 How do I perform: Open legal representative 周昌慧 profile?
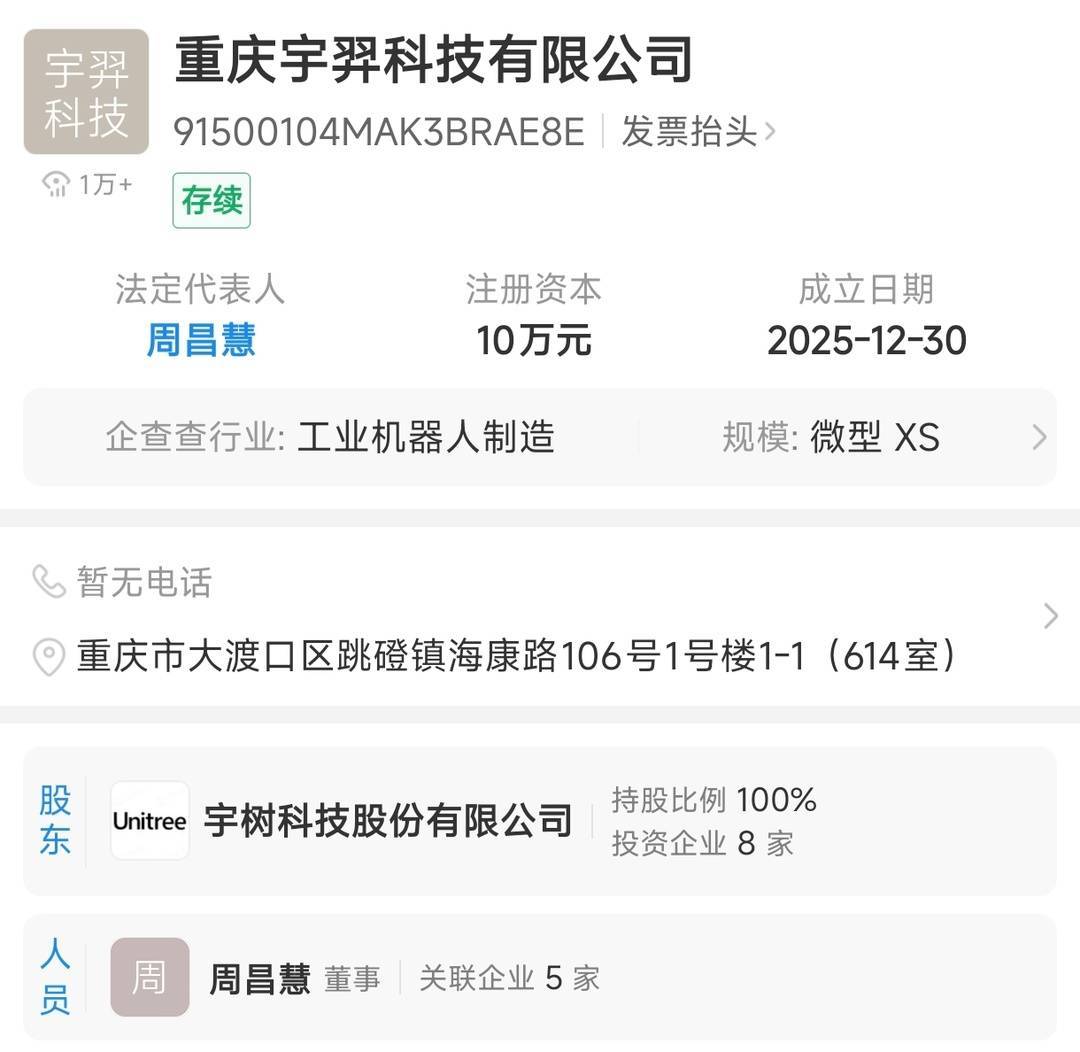[201, 340]
